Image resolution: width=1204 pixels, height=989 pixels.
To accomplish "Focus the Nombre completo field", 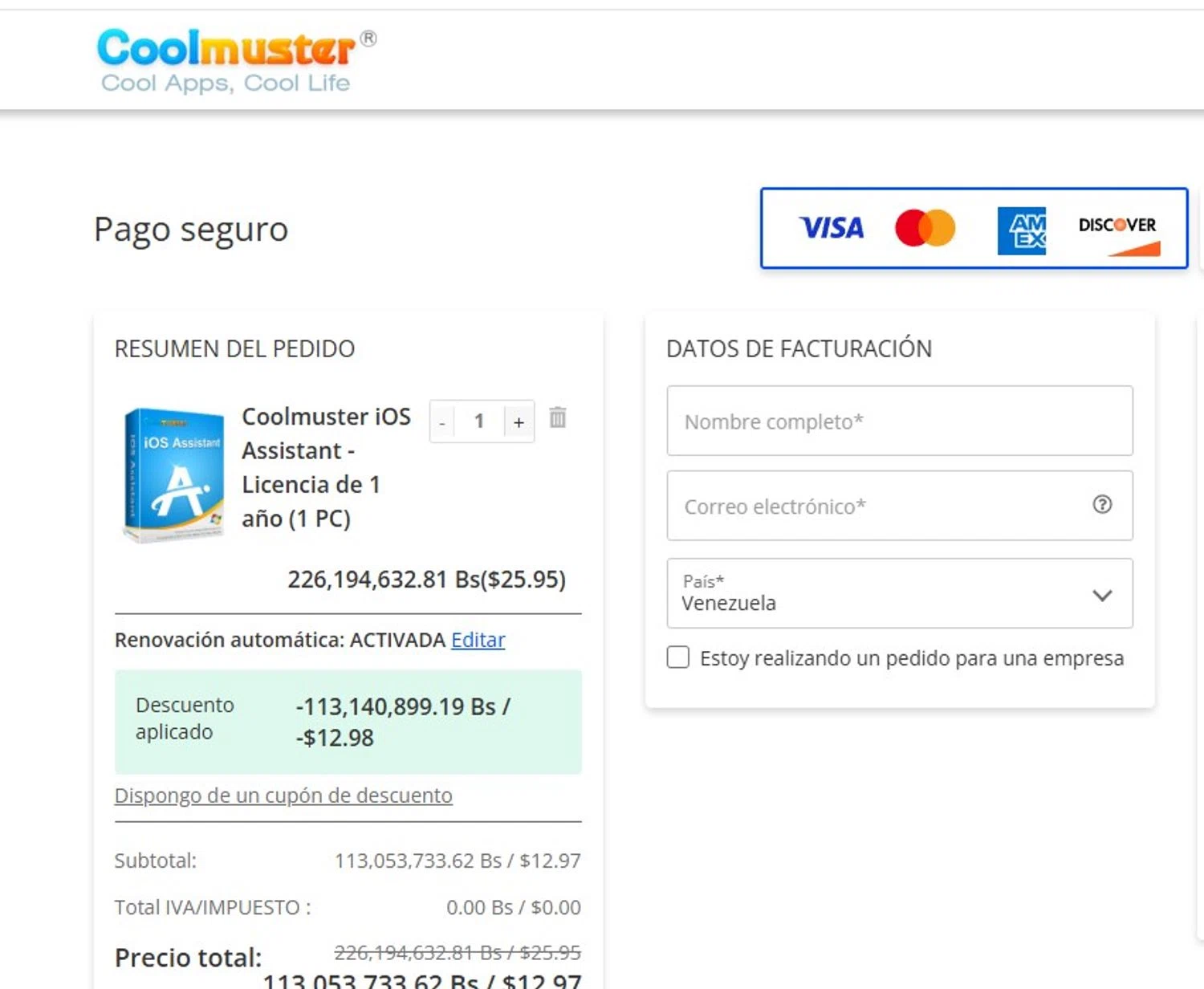I will pos(900,421).
